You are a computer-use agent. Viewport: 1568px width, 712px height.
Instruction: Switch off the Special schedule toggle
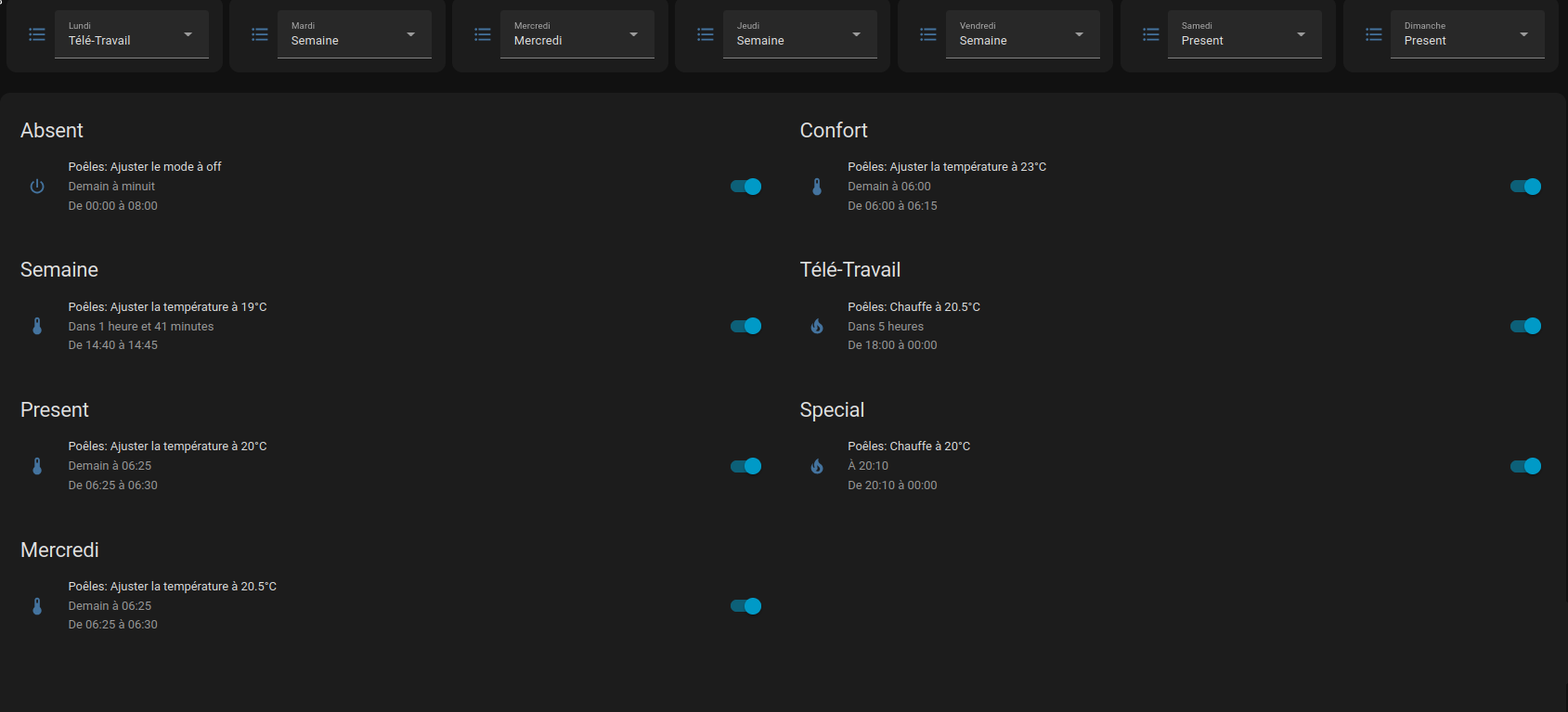(1525, 466)
